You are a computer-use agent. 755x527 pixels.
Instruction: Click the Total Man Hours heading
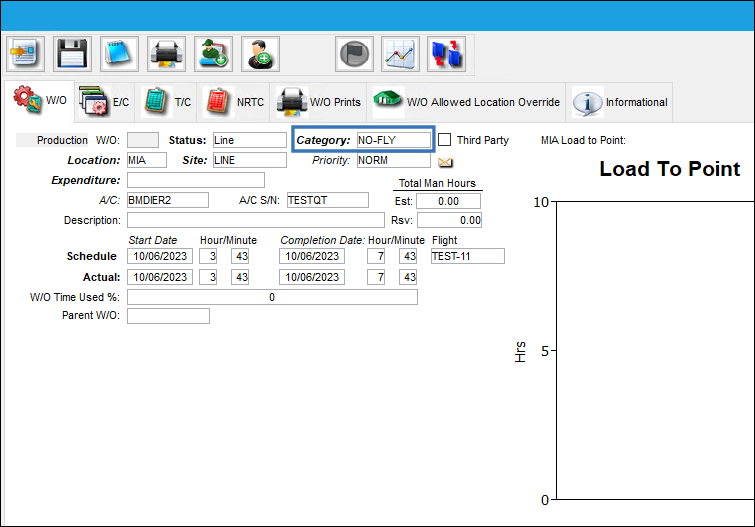click(437, 183)
